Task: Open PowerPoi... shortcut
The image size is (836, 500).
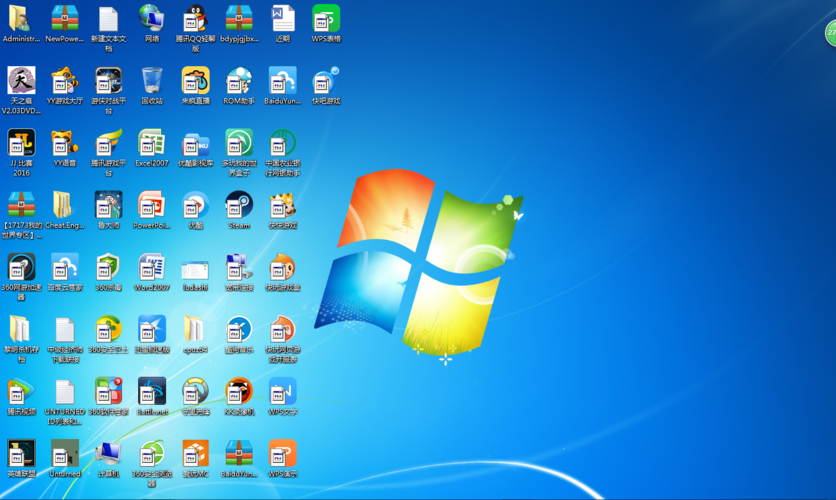Action: 152,205
